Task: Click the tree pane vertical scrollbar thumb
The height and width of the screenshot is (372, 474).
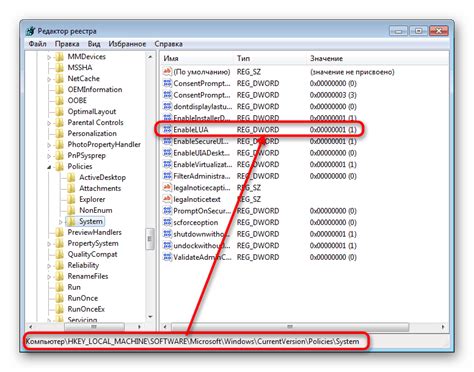Action: click(x=150, y=239)
